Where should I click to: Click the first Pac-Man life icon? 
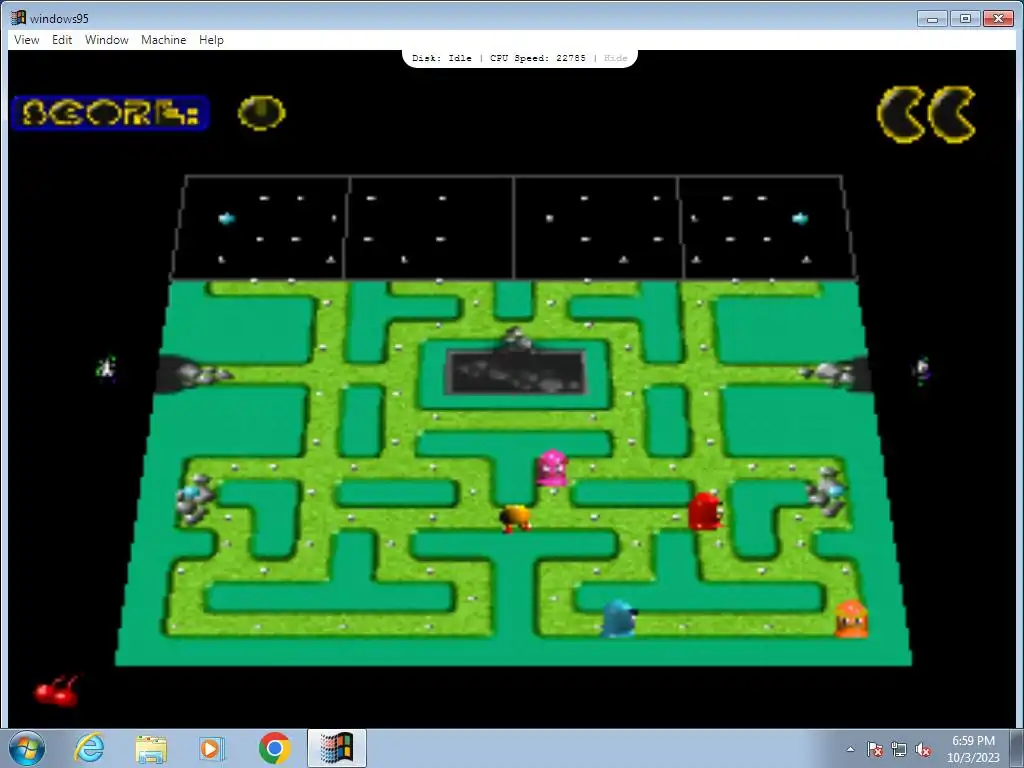pos(901,114)
